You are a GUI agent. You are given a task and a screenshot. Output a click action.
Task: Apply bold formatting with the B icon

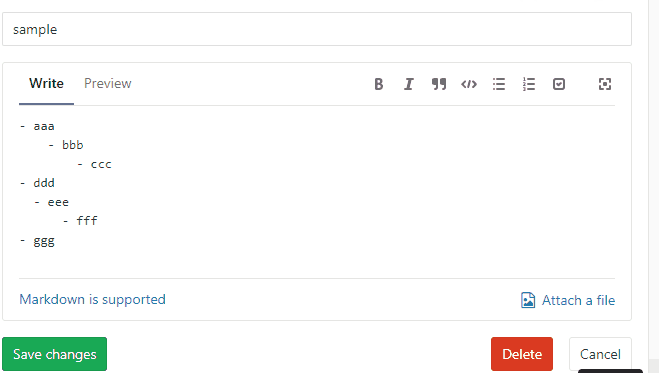(379, 84)
